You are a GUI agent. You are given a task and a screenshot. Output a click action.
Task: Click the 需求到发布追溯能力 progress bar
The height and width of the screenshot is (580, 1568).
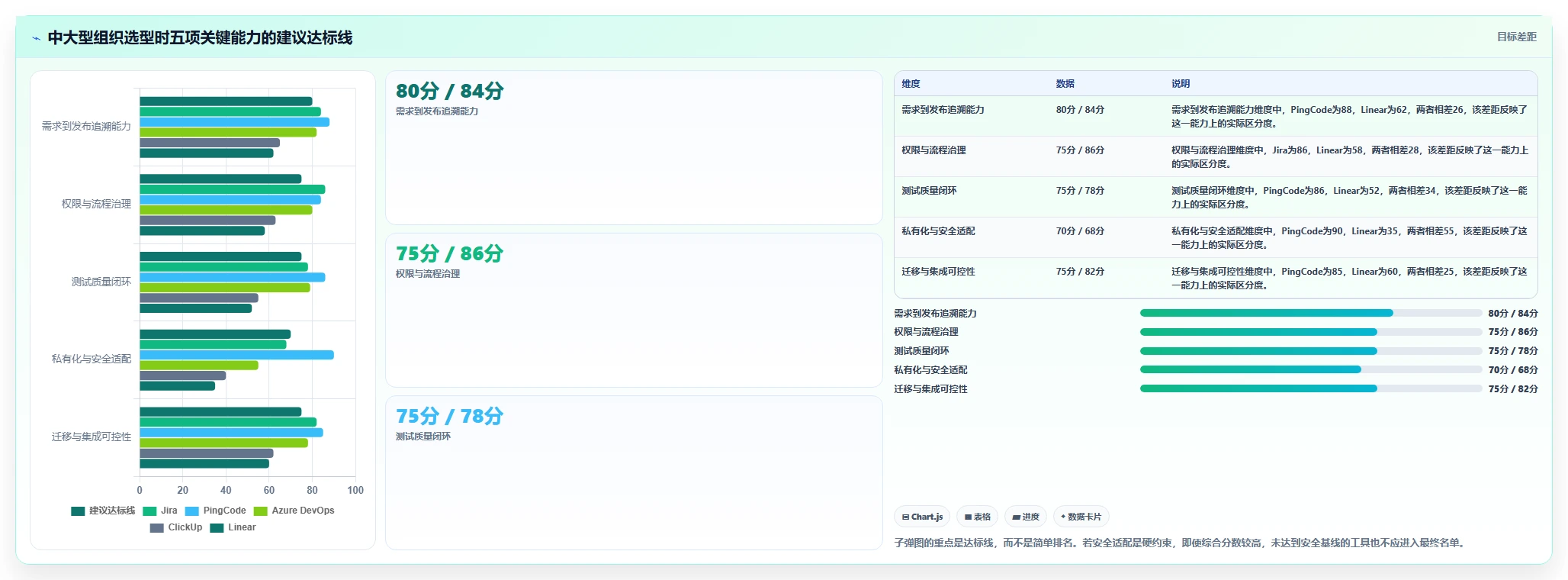tap(1311, 313)
